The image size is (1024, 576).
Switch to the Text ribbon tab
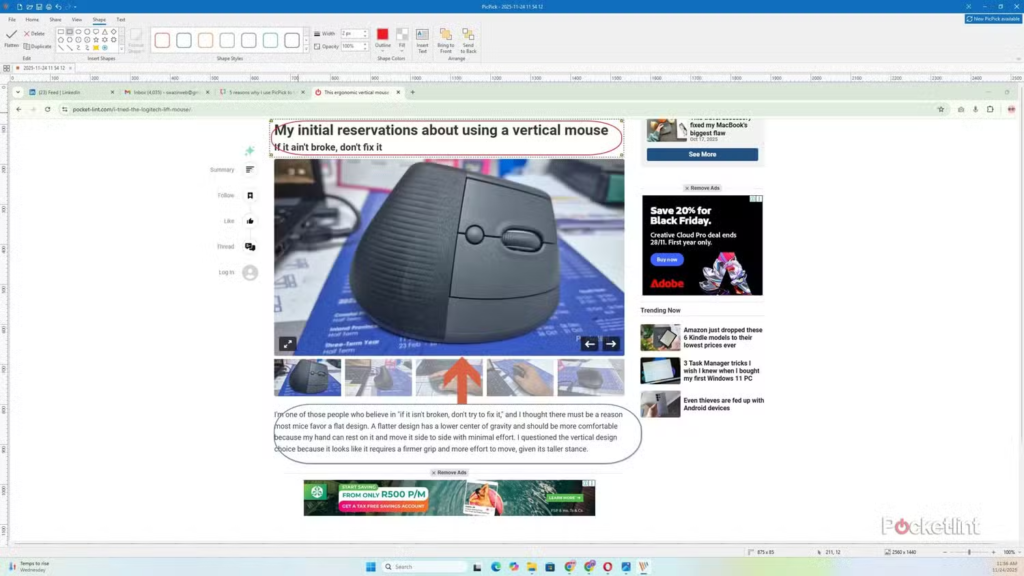(x=121, y=19)
